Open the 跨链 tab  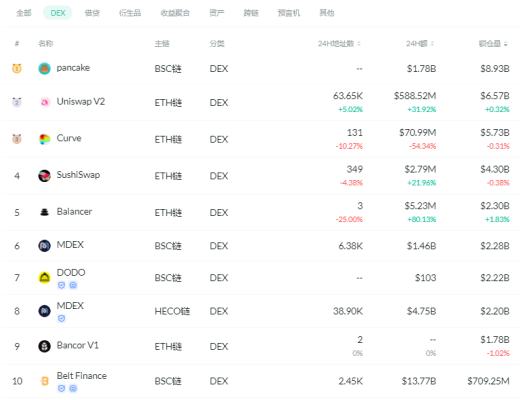pos(251,13)
